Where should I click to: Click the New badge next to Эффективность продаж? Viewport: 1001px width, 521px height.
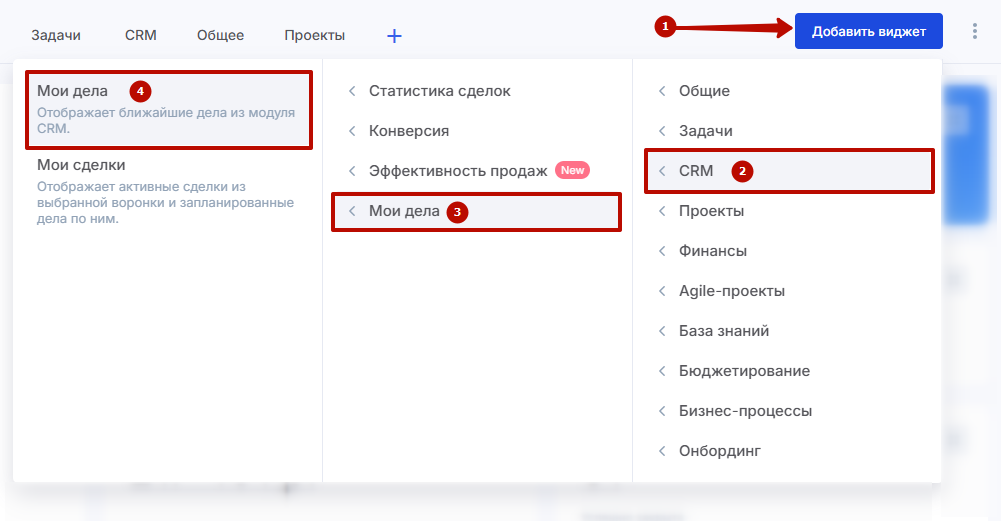pyautogui.click(x=572, y=170)
